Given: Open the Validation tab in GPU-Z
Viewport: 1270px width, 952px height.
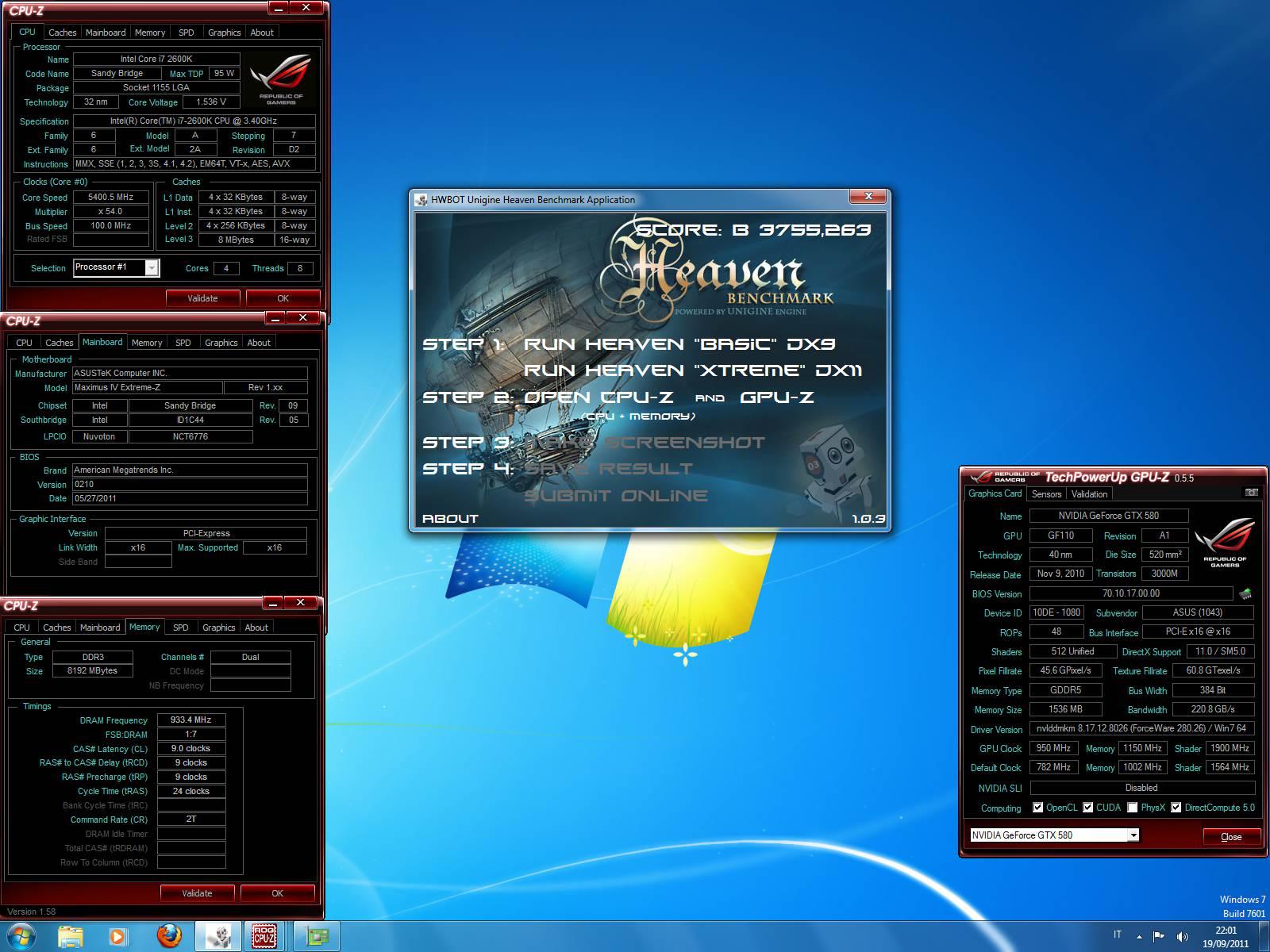Looking at the screenshot, I should pos(1089,493).
